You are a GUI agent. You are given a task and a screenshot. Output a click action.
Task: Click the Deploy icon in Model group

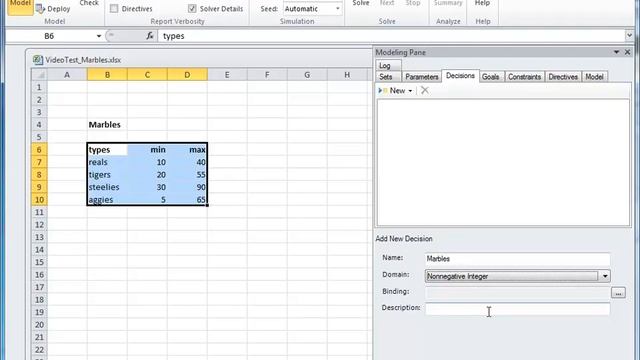40,9
